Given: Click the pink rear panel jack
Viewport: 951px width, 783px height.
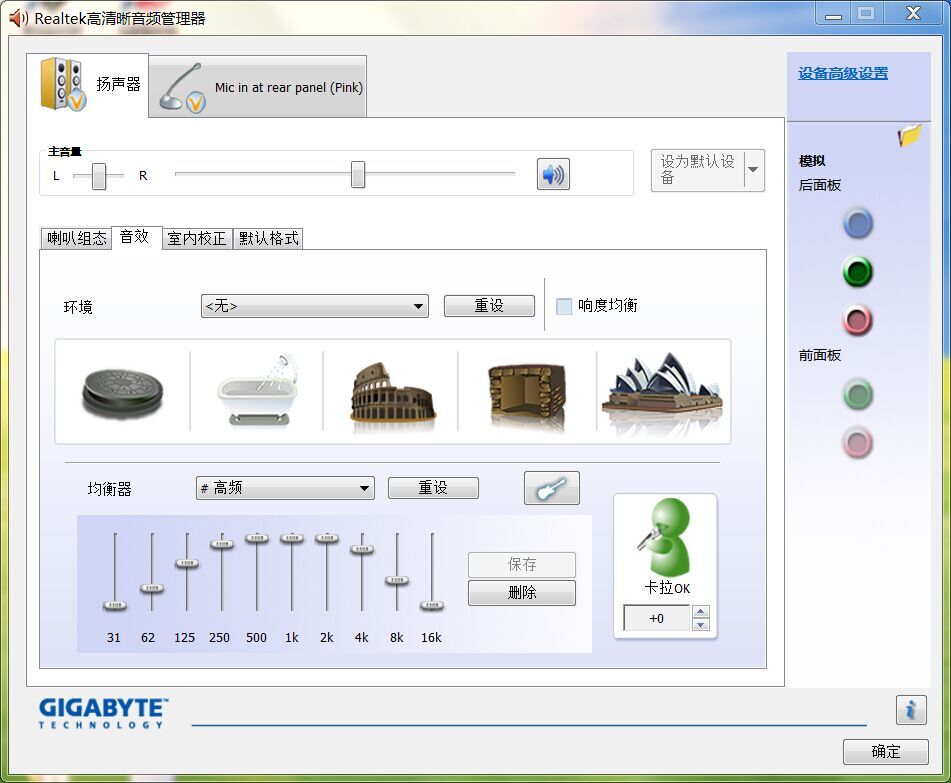Looking at the screenshot, I should coord(858,320).
